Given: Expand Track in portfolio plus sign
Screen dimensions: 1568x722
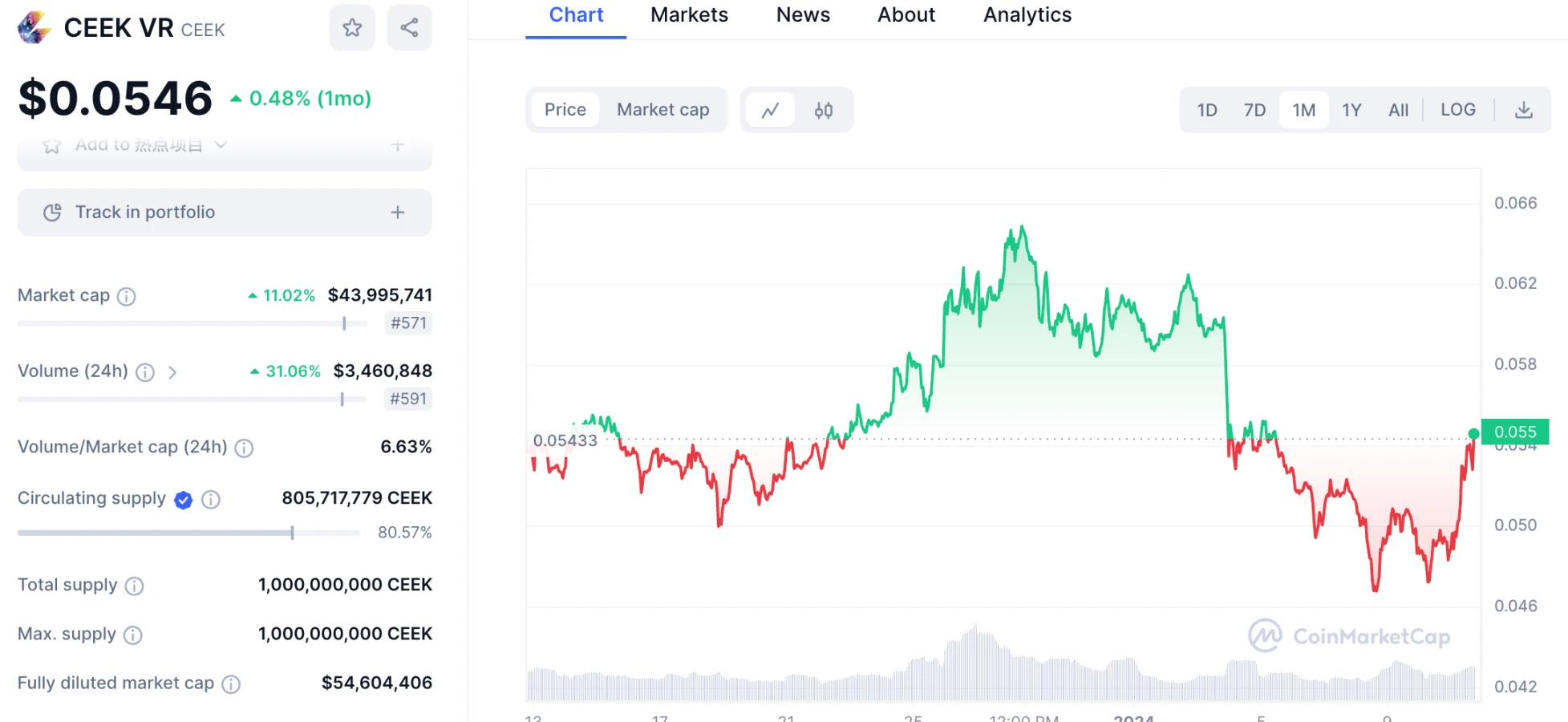Looking at the screenshot, I should coord(398,213).
